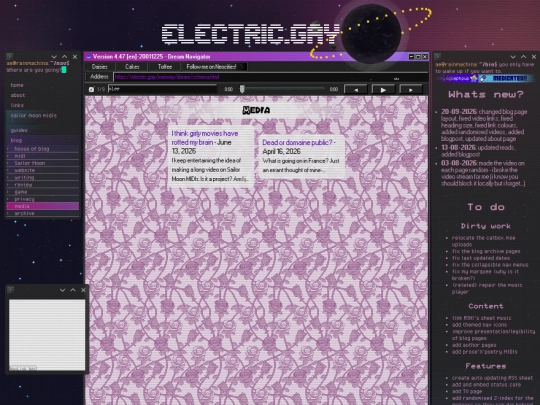Collapse left nav terminal with down chevron
The height and width of the screenshot is (405, 540).
[54, 57]
